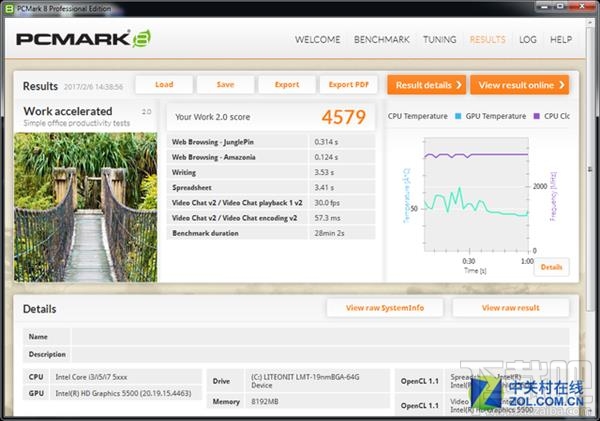Click the 30.0 fps value
The image size is (600, 421).
coord(327,203)
